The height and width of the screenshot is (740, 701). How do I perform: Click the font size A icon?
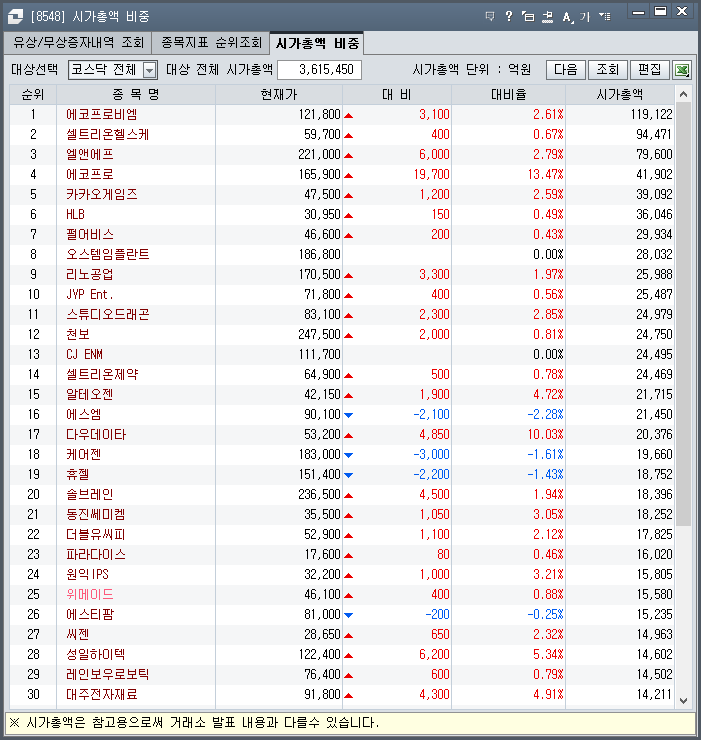click(x=567, y=17)
